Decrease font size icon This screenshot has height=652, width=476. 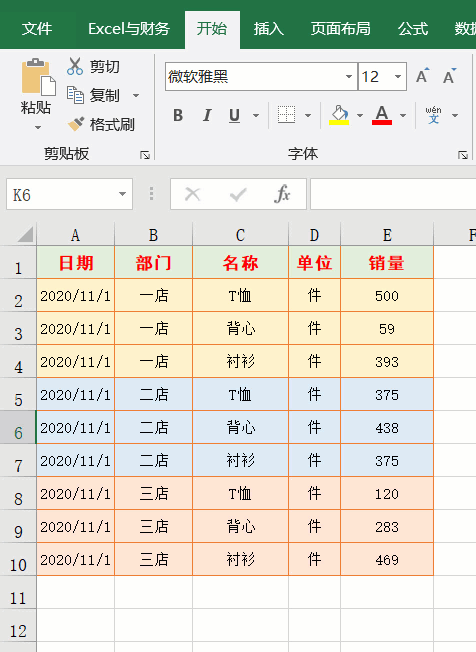tap(449, 76)
